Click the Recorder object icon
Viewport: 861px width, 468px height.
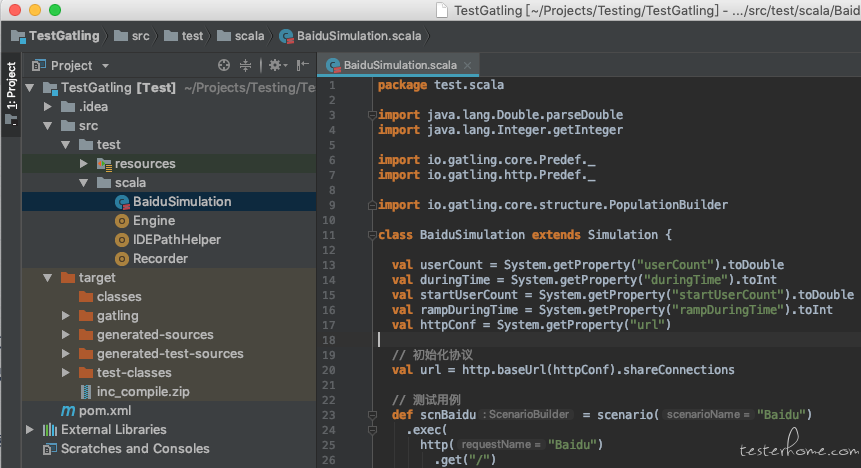[x=122, y=259]
